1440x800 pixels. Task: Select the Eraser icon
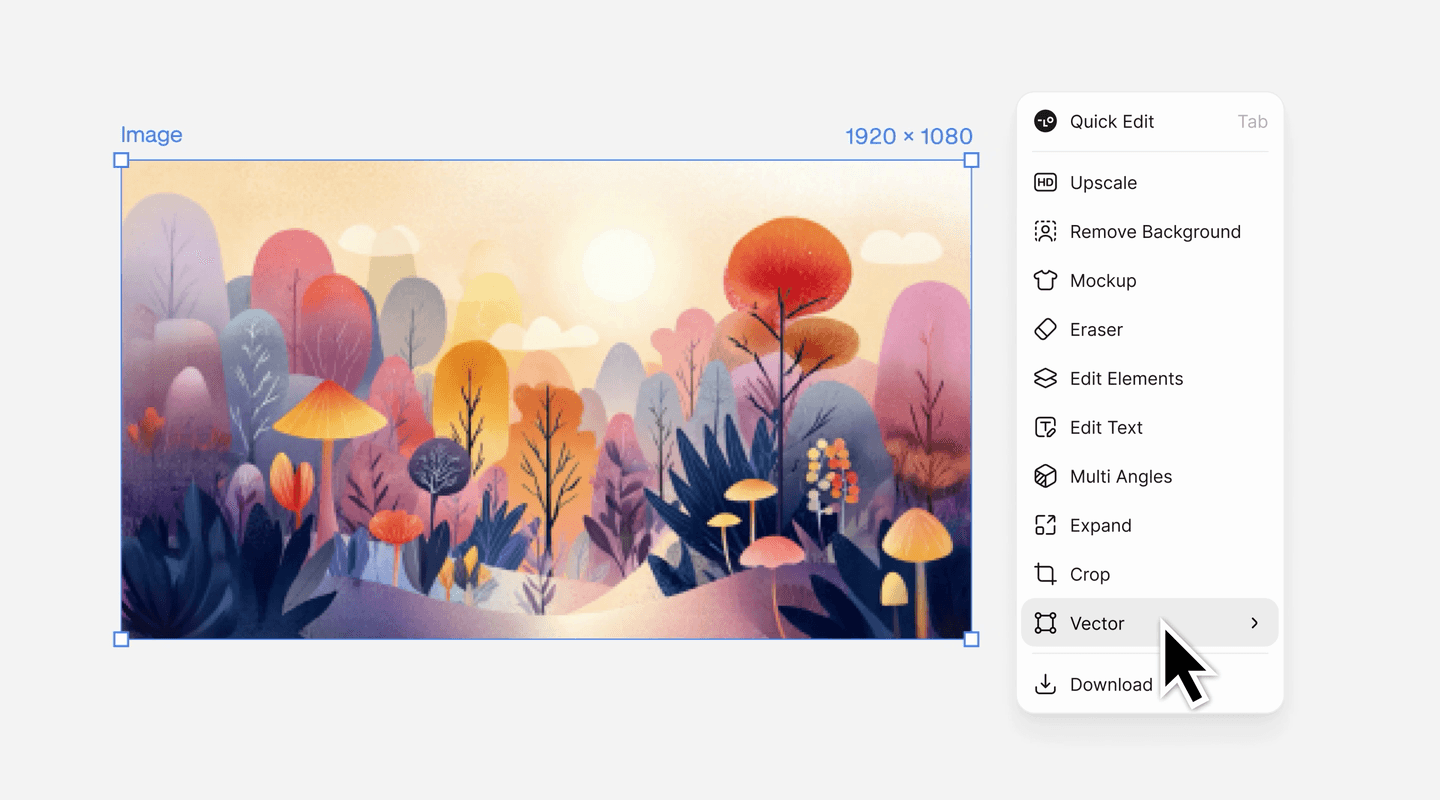pos(1045,330)
